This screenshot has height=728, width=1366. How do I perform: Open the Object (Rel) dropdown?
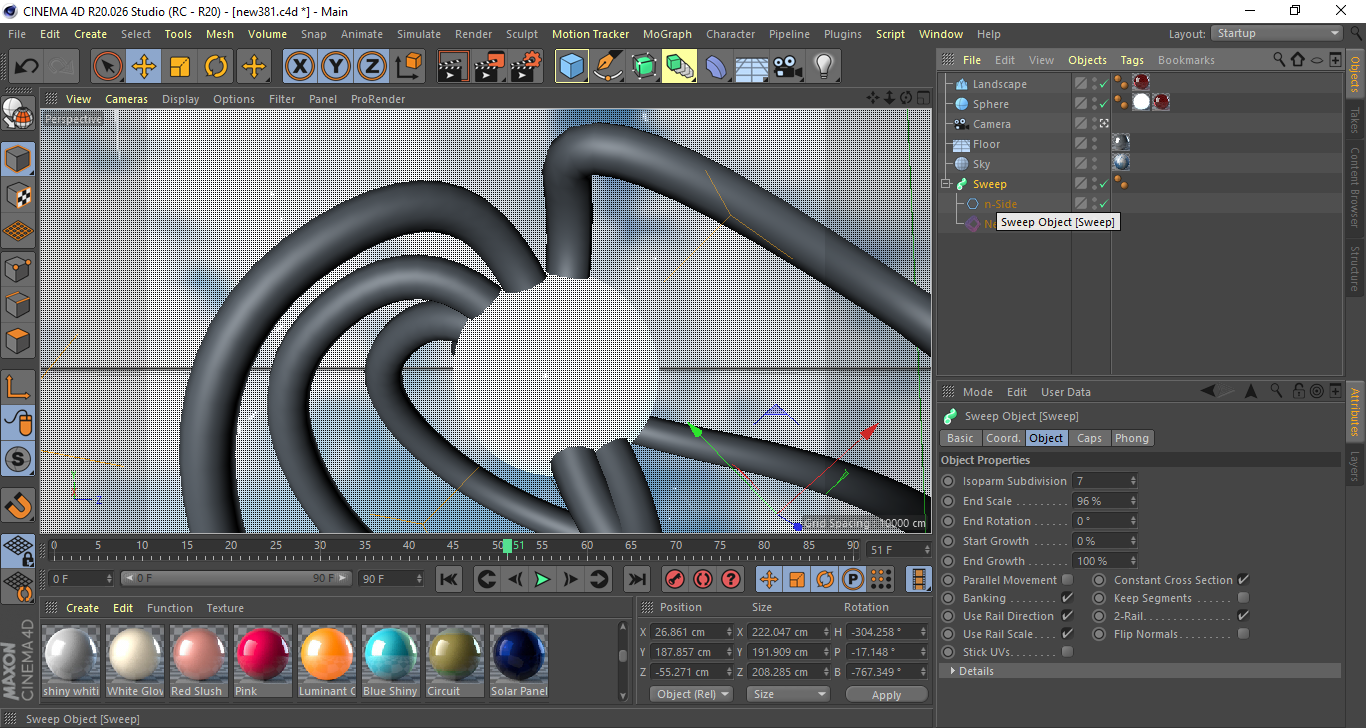[691, 694]
